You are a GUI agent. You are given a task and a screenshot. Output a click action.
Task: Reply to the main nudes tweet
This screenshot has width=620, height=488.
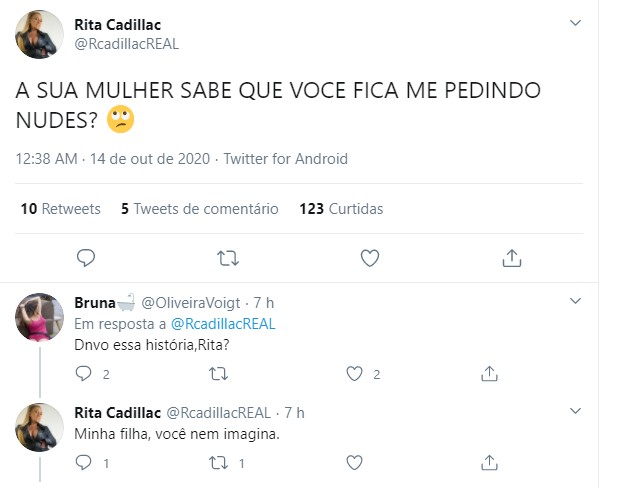point(86,258)
